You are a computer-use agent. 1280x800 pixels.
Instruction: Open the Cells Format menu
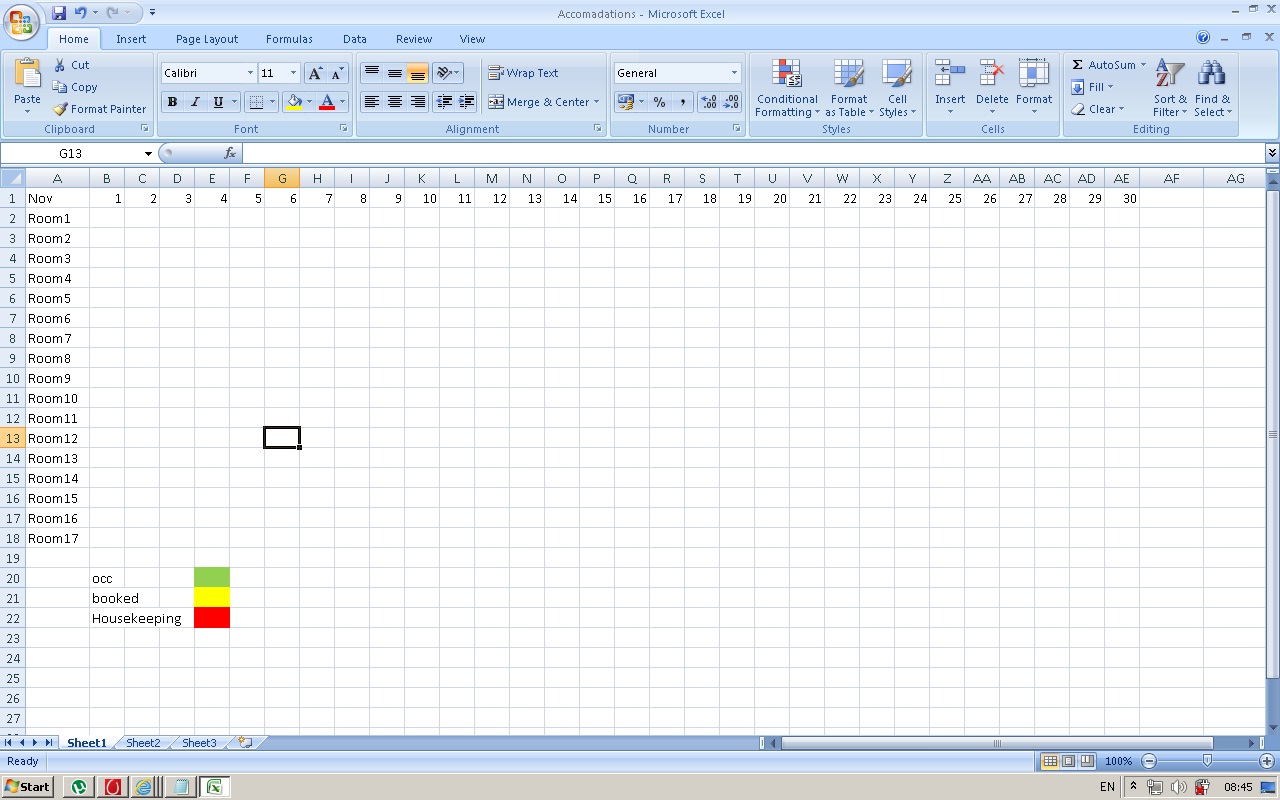1034,88
